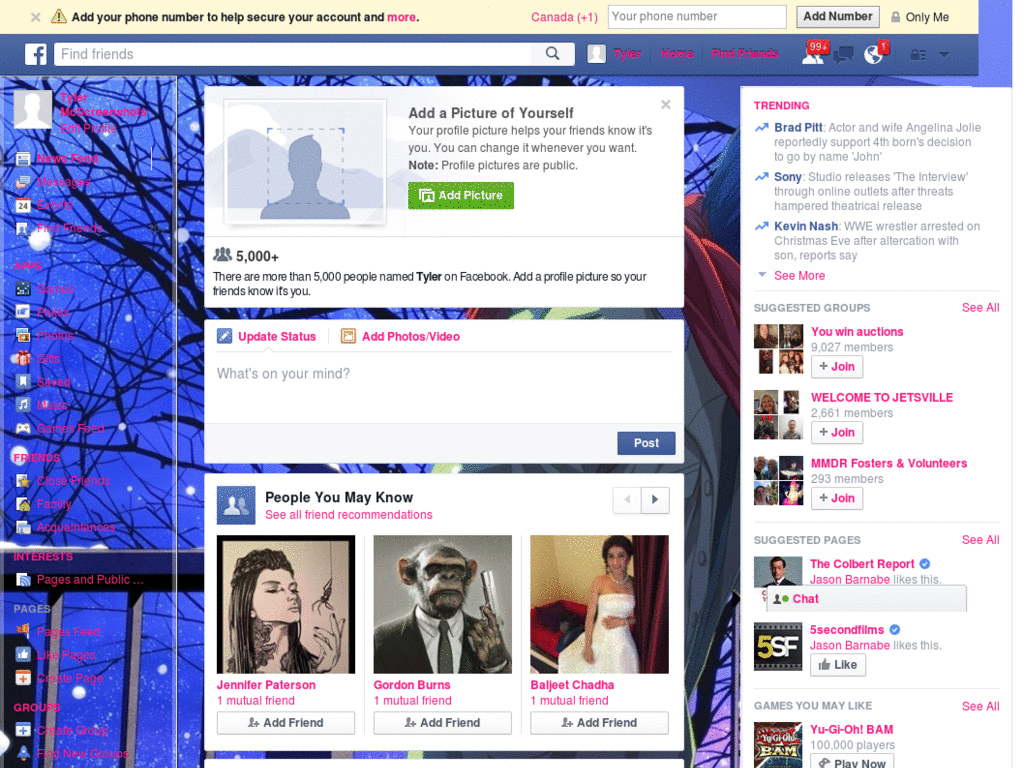This screenshot has height=768, width=1024.
Task: Open The Colbert Report page link
Action: (862, 564)
